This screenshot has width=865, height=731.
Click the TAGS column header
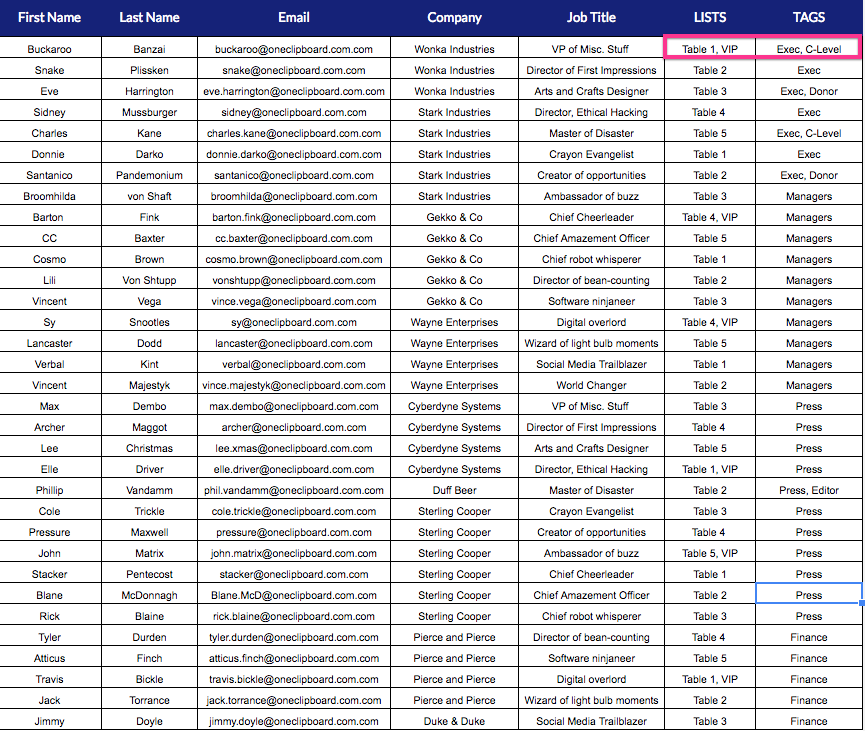pos(809,18)
